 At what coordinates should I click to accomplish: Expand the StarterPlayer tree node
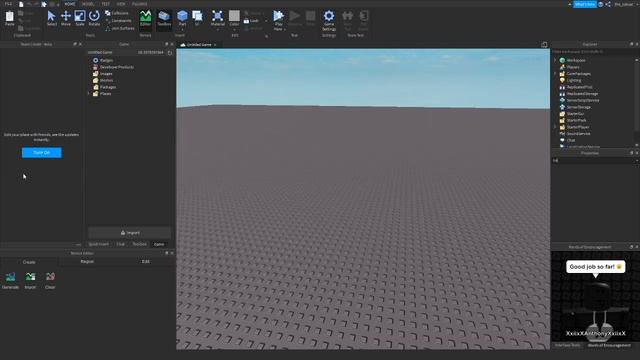[x=555, y=127]
